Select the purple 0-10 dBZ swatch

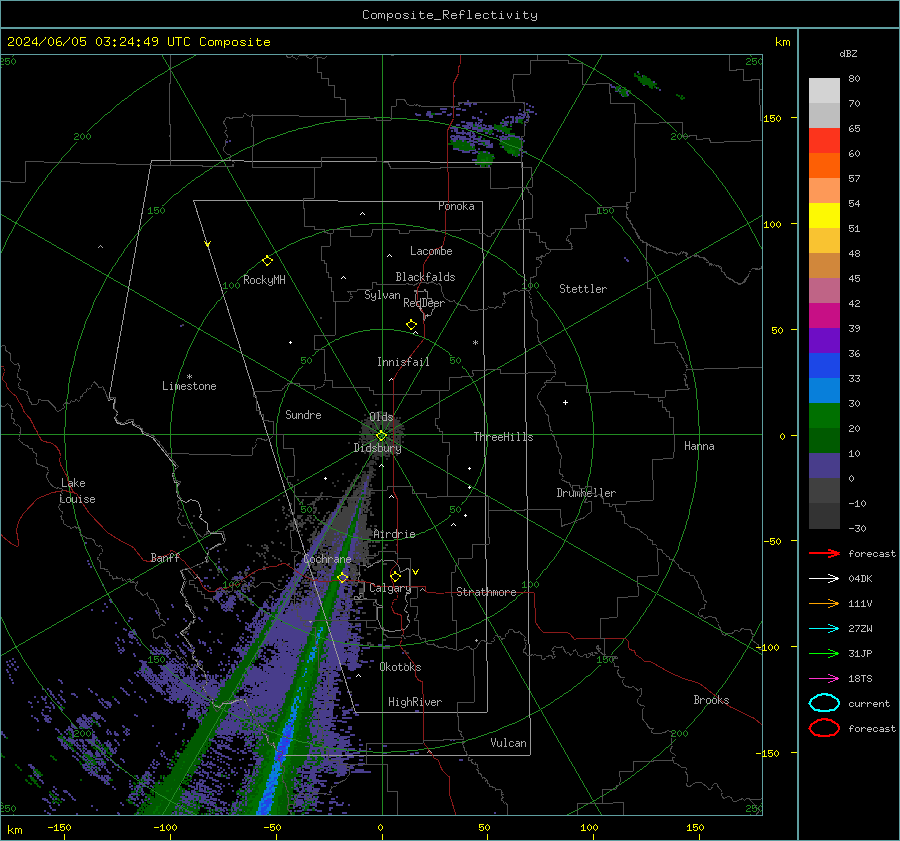pos(824,466)
